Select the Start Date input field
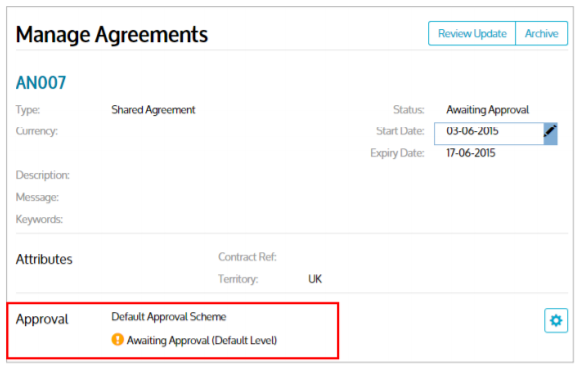This screenshot has width=580, height=371. click(x=489, y=134)
